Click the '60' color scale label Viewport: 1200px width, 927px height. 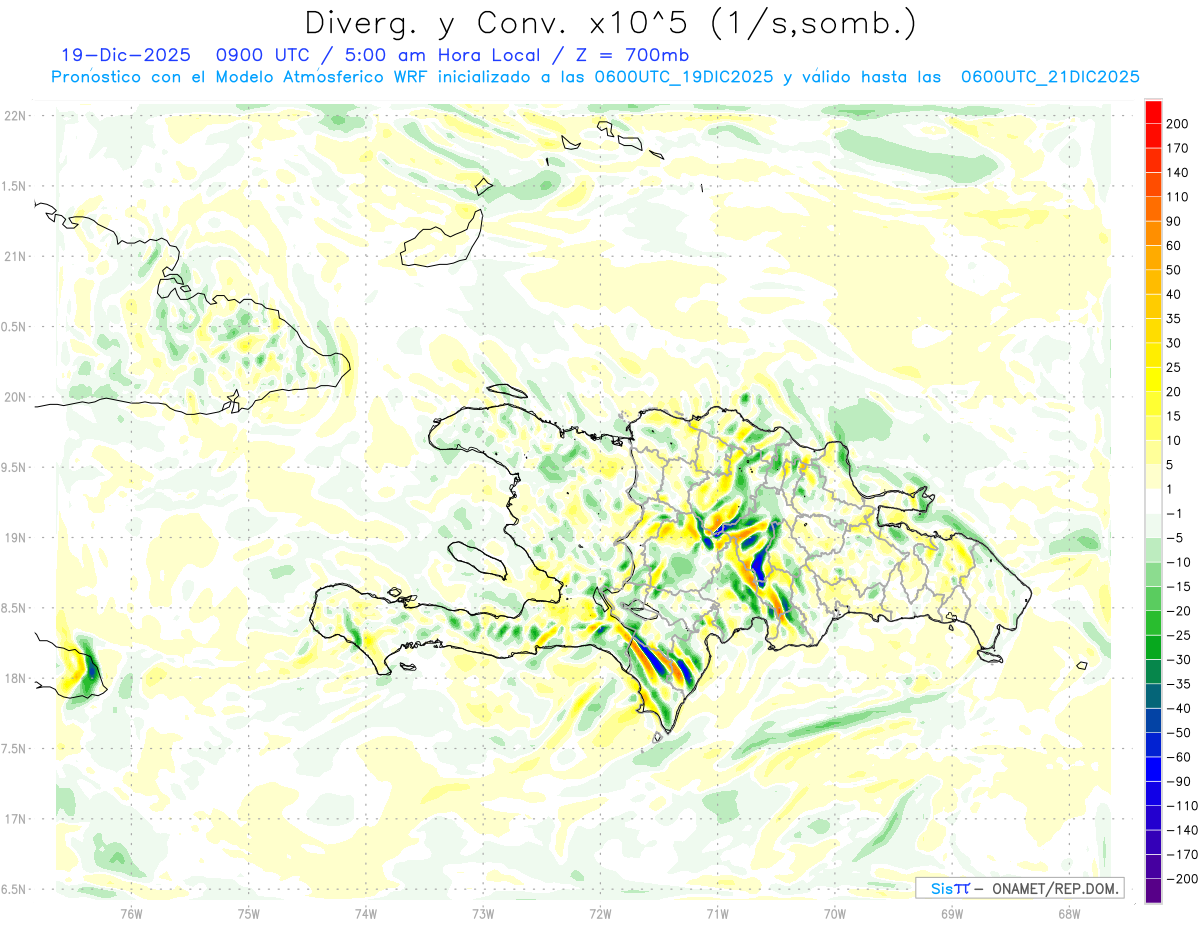(1174, 246)
